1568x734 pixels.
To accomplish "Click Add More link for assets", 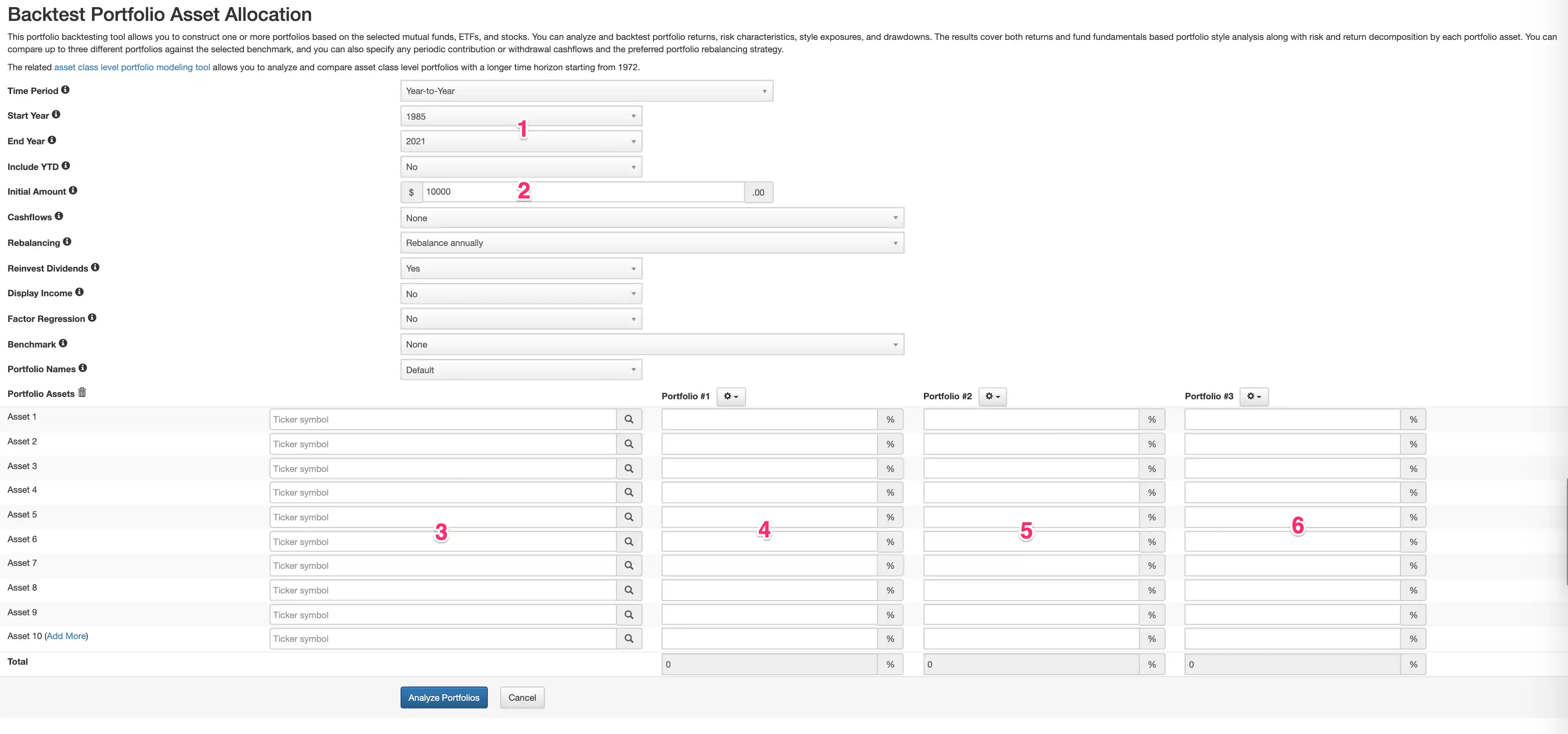I will click(x=66, y=636).
